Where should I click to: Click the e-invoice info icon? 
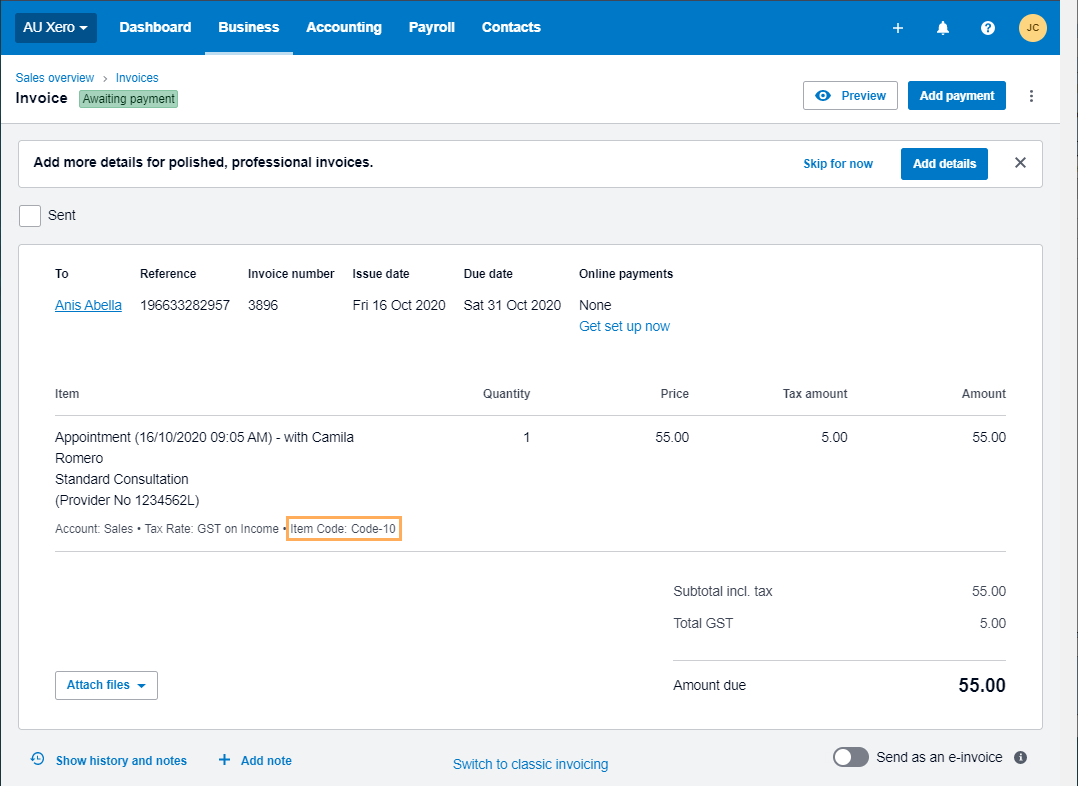(x=1020, y=758)
